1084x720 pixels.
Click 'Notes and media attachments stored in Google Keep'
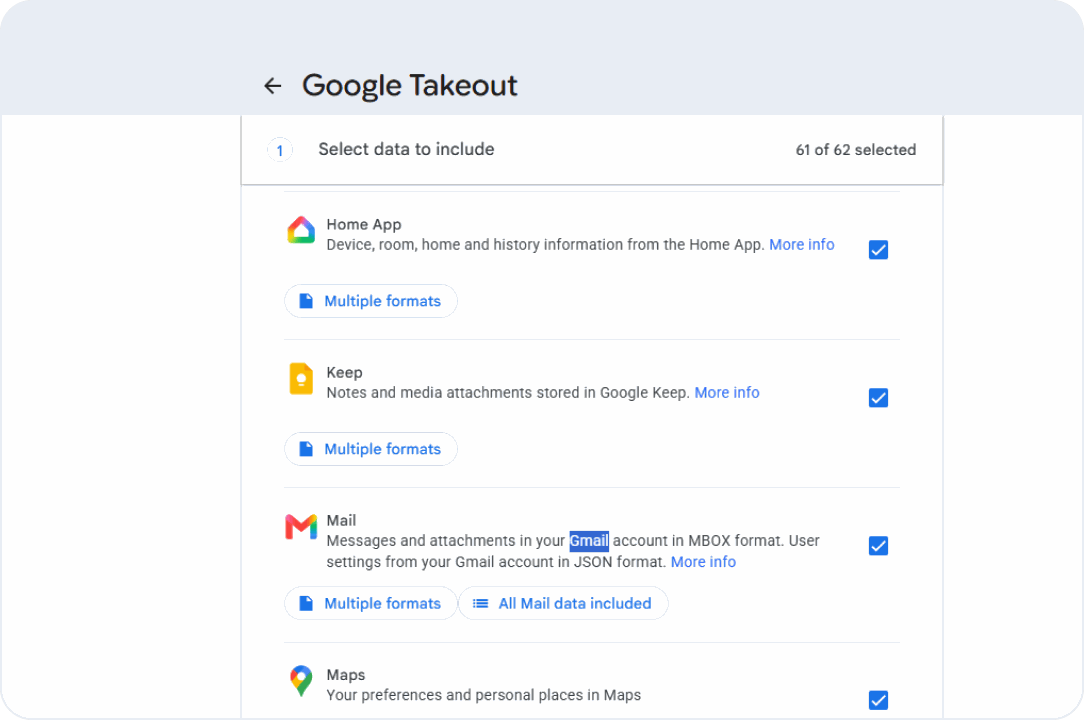[x=508, y=393]
